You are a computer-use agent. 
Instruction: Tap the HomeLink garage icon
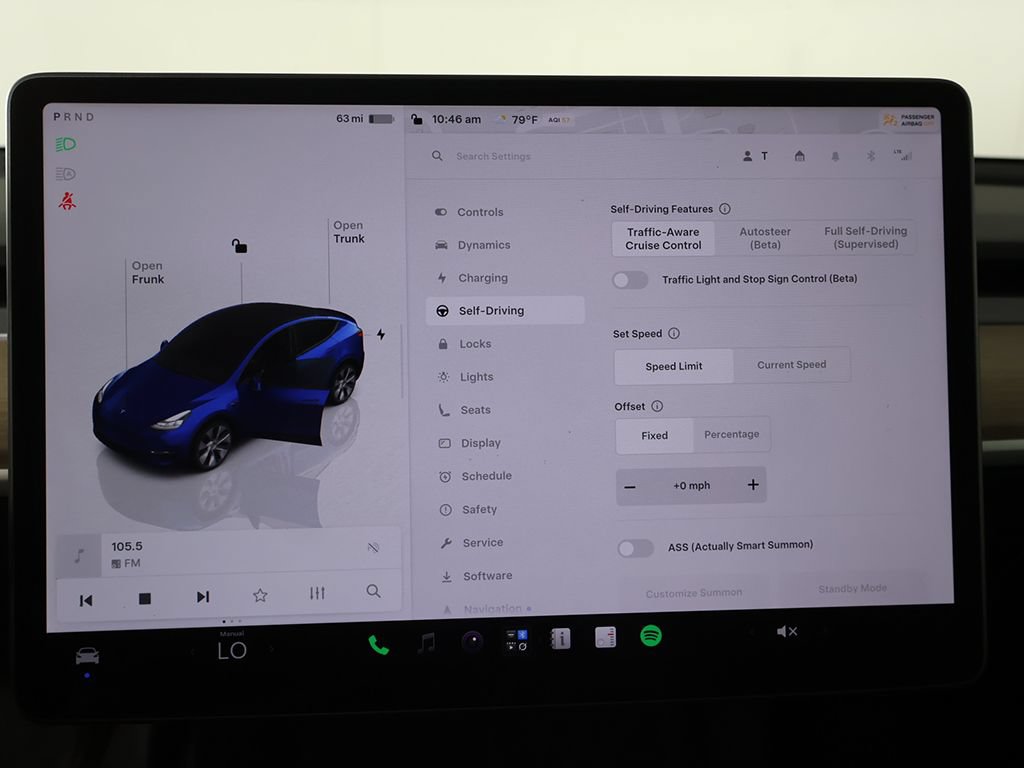[x=799, y=156]
